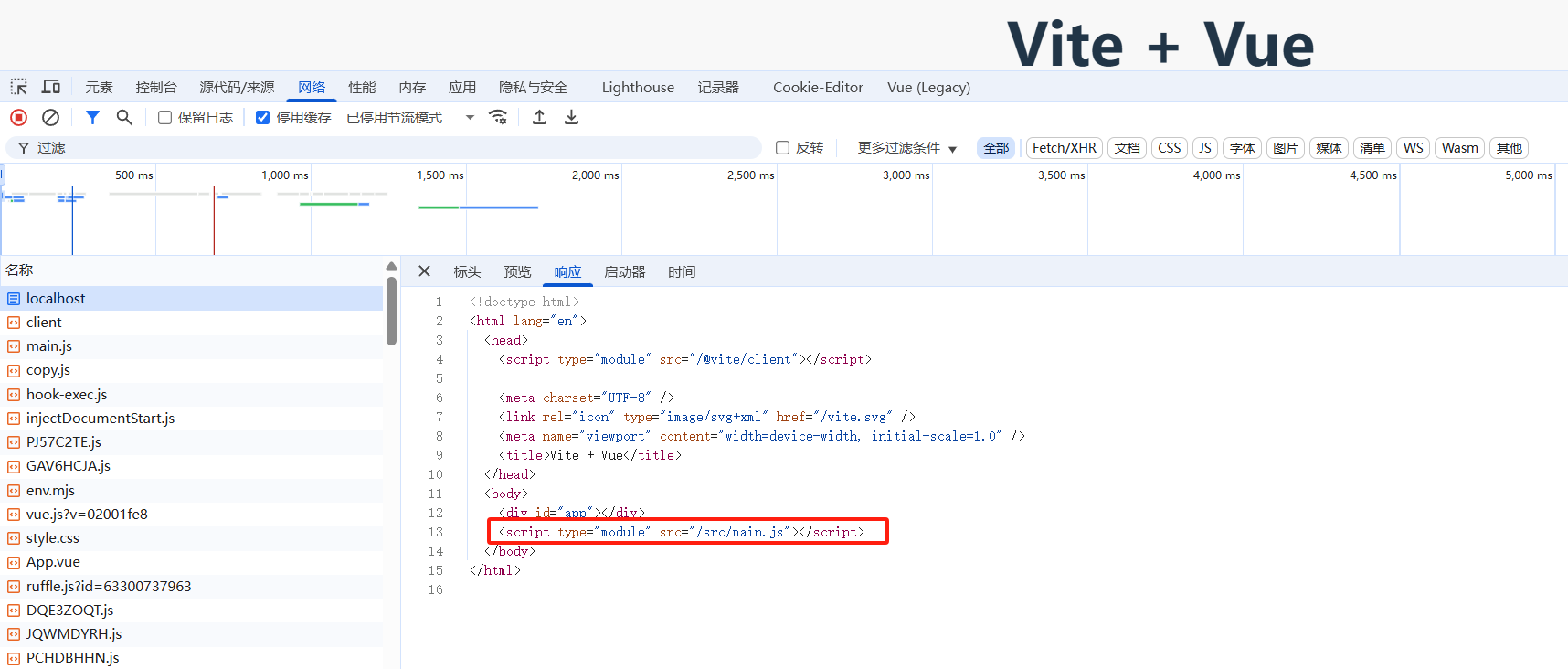
Task: Toggle device toolbar icon
Action: click(x=51, y=87)
